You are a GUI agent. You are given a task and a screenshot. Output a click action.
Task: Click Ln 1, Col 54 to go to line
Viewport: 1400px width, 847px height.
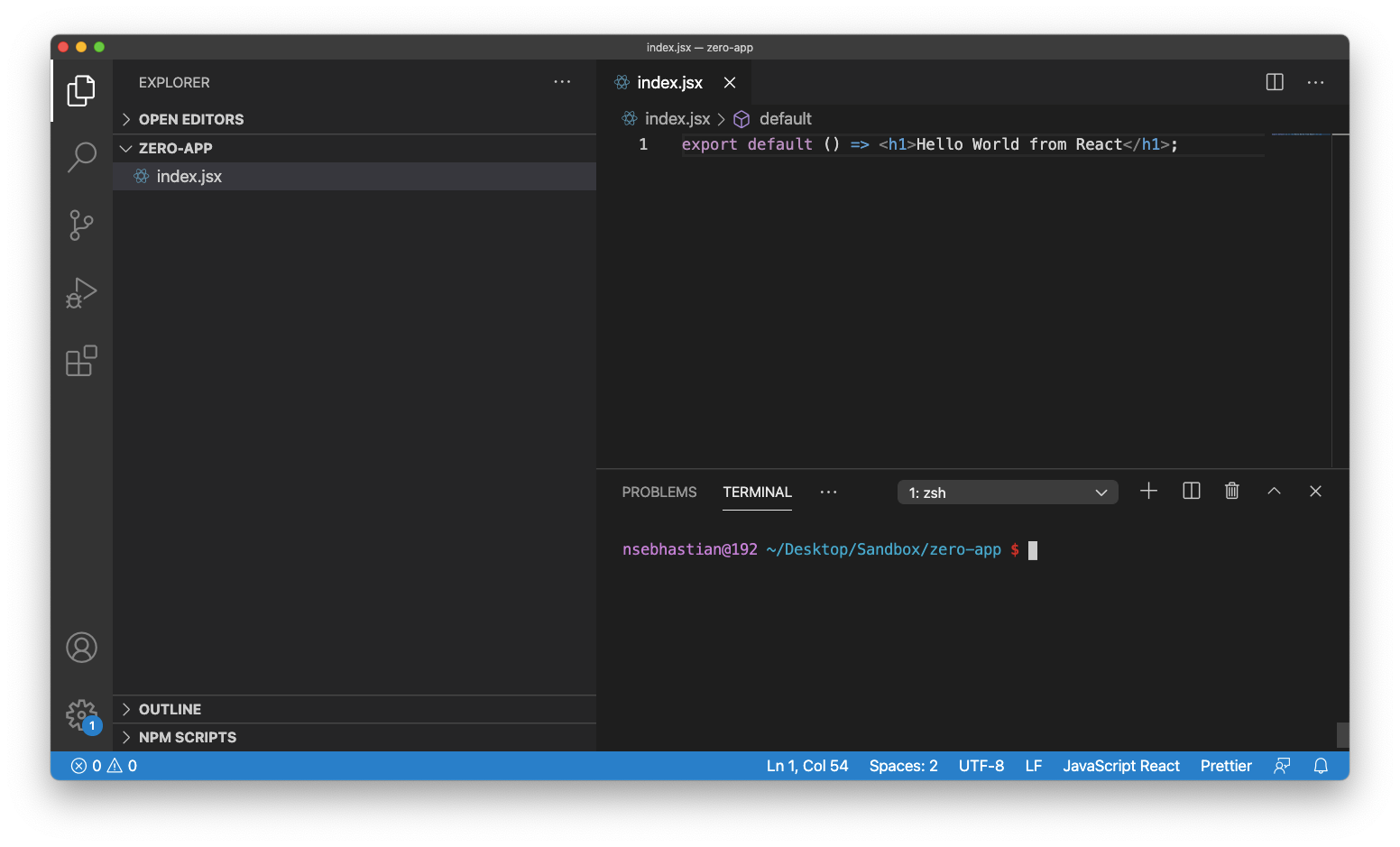[806, 765]
